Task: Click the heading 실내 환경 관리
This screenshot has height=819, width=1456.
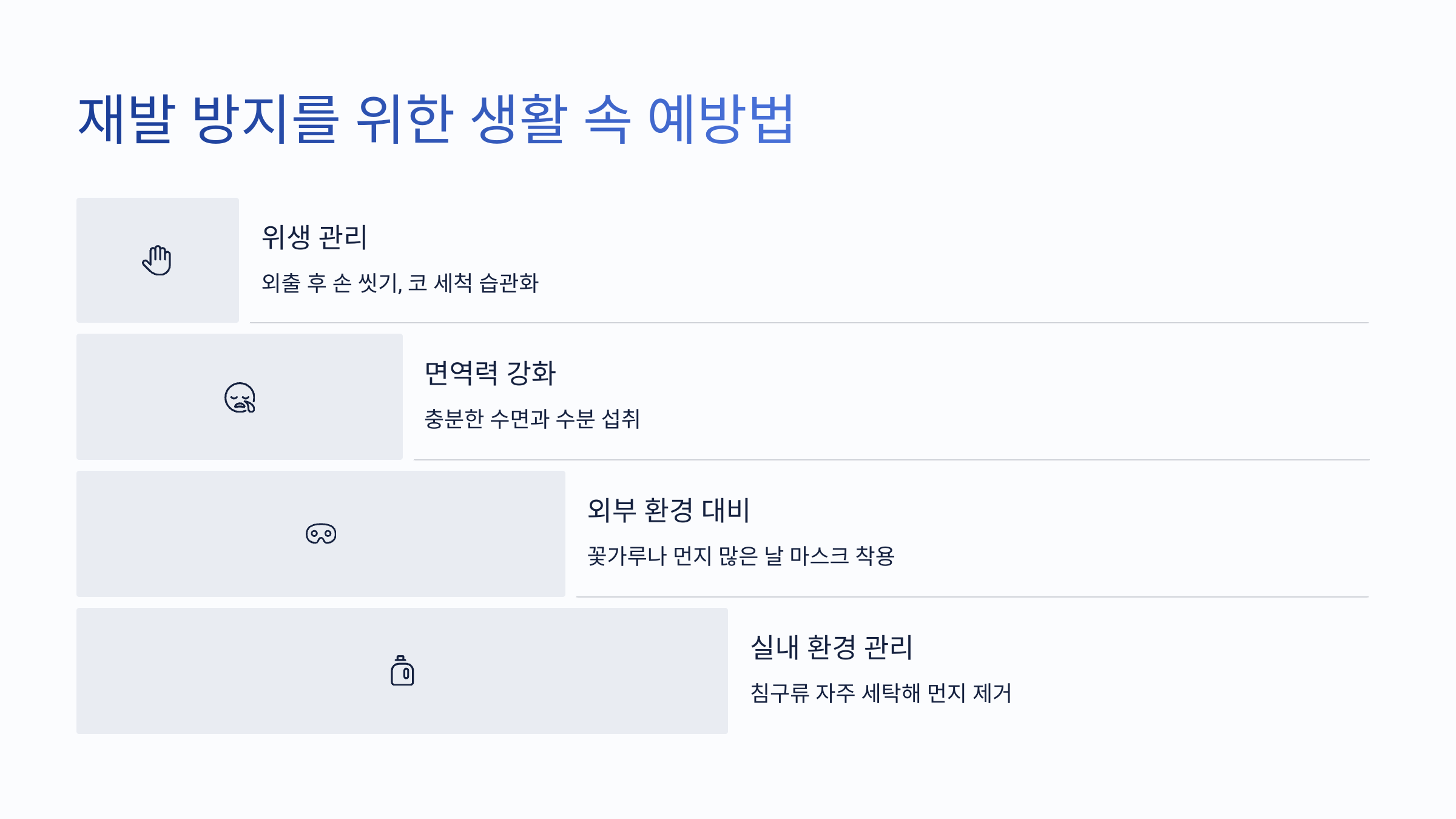Action: coord(831,647)
